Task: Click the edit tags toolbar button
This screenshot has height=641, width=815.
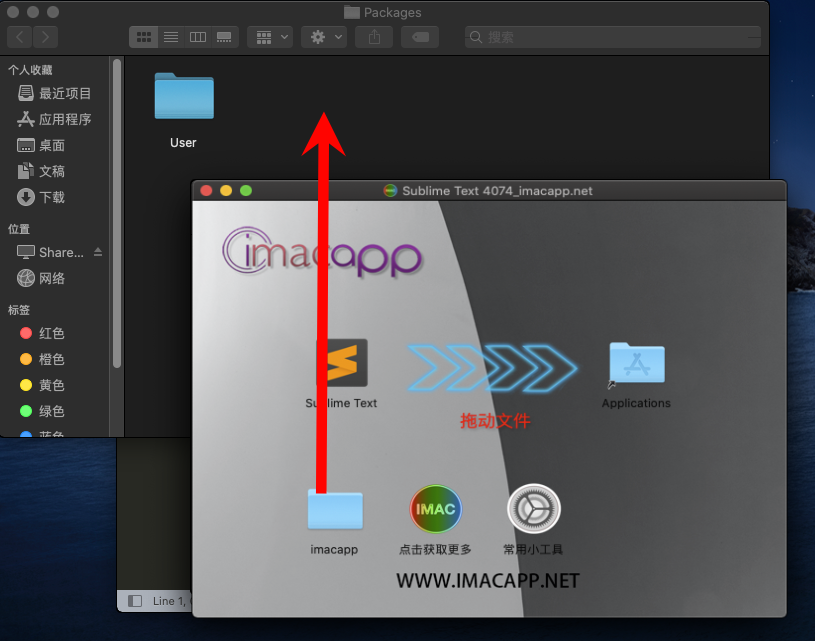Action: coord(420,37)
